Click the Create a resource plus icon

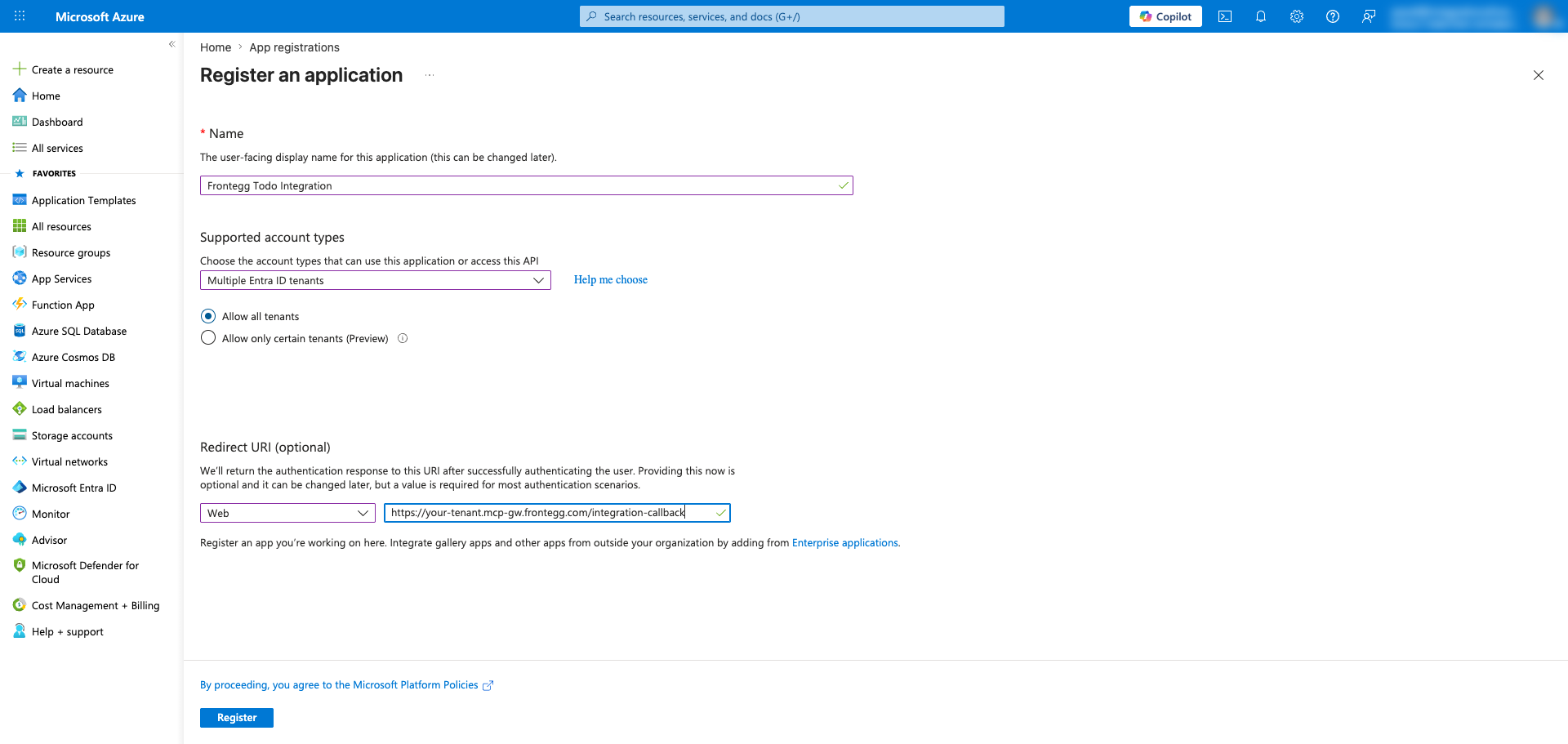20,69
